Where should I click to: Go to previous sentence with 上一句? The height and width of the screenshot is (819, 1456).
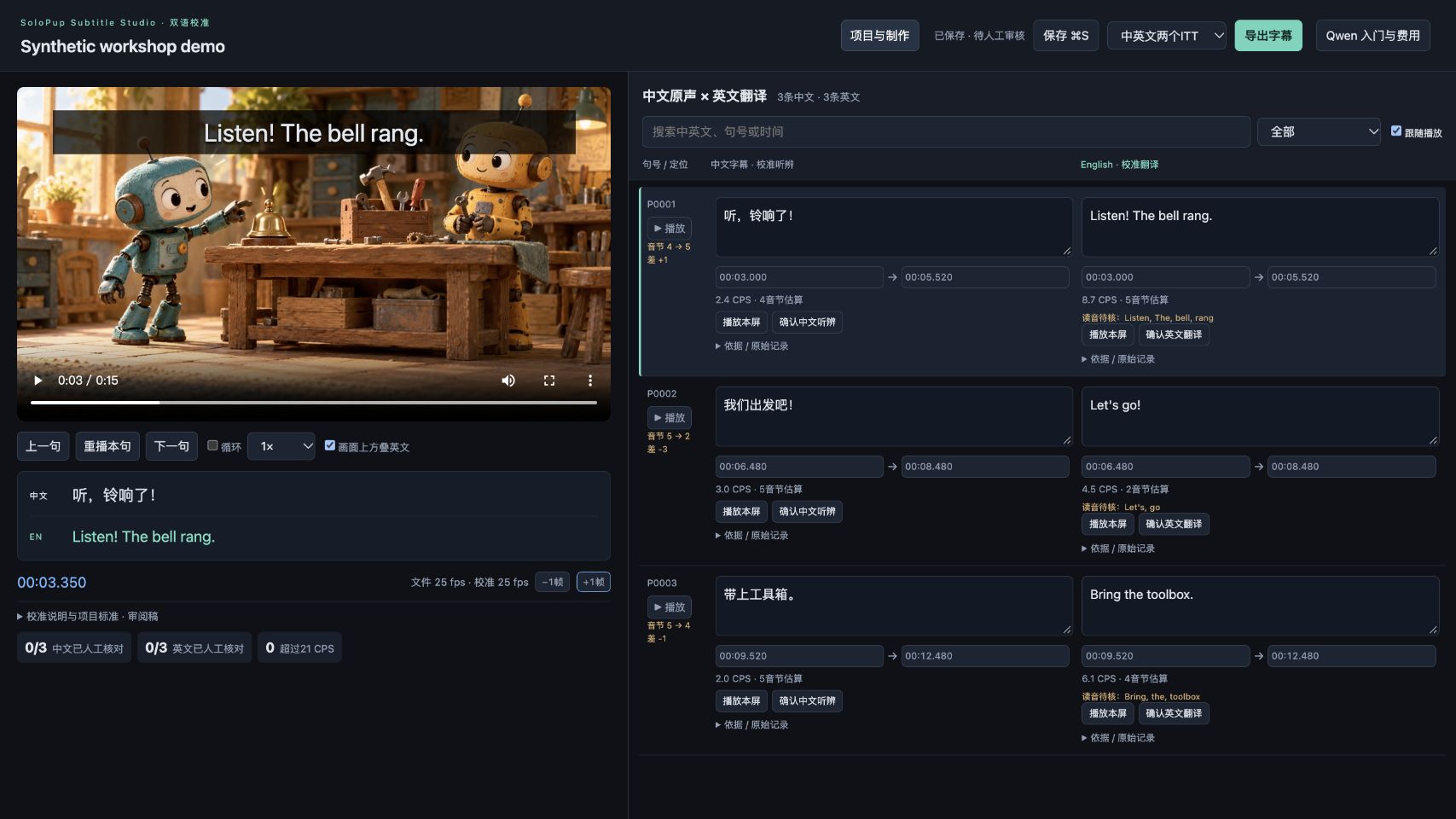[43, 446]
